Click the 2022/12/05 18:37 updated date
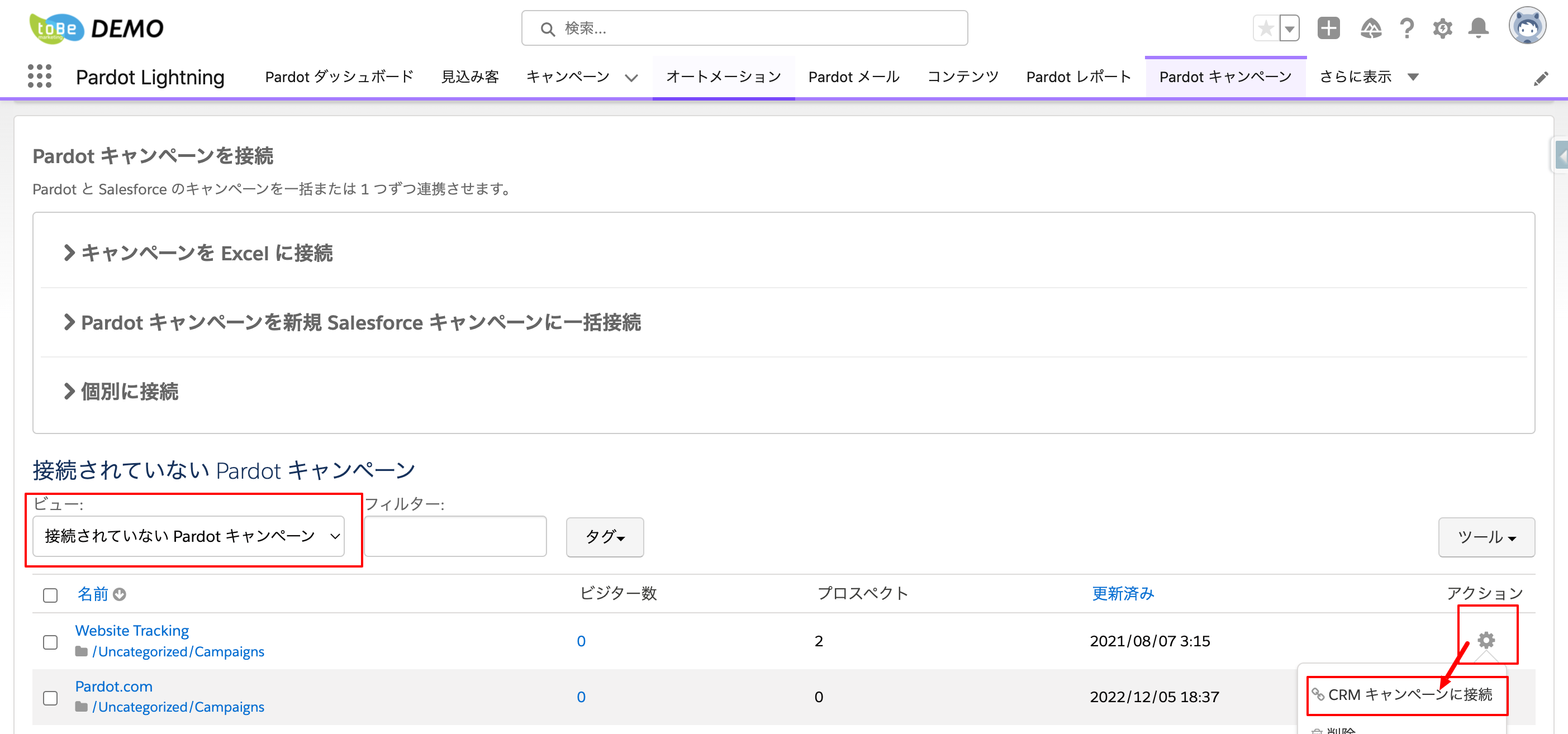The height and width of the screenshot is (734, 1568). (x=1154, y=697)
